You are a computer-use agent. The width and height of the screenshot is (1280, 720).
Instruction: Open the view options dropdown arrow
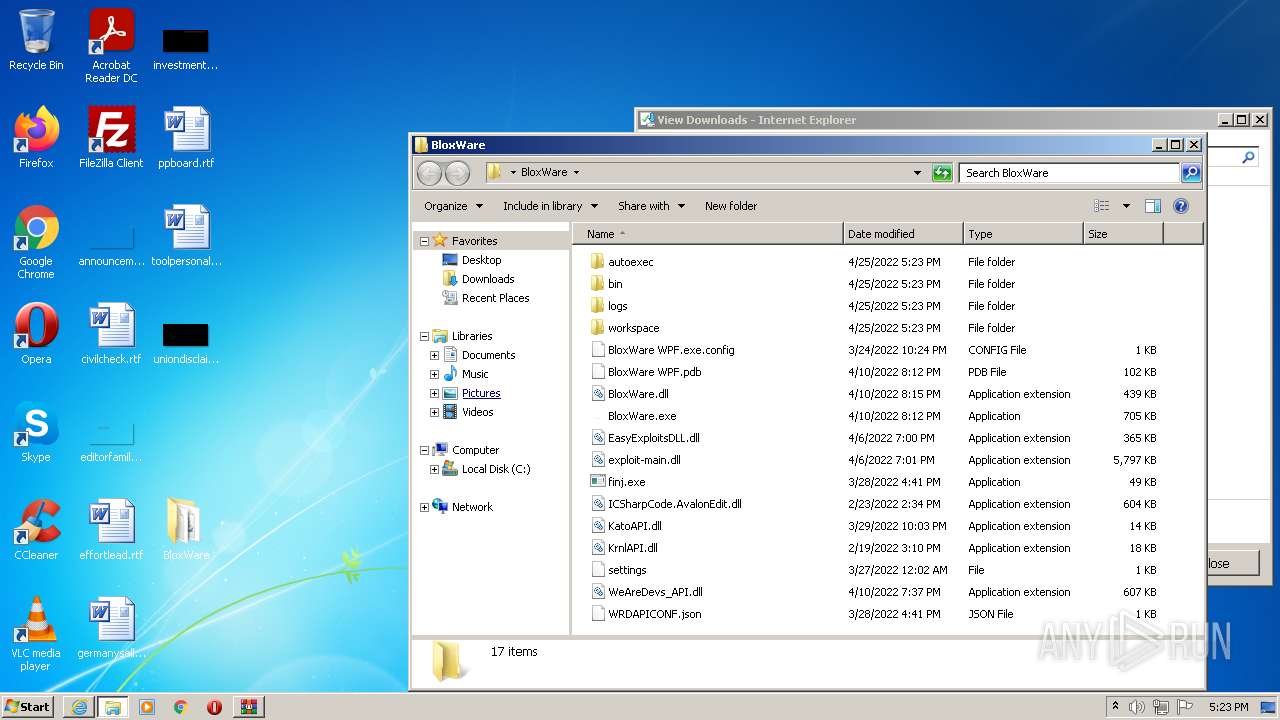(x=1126, y=206)
